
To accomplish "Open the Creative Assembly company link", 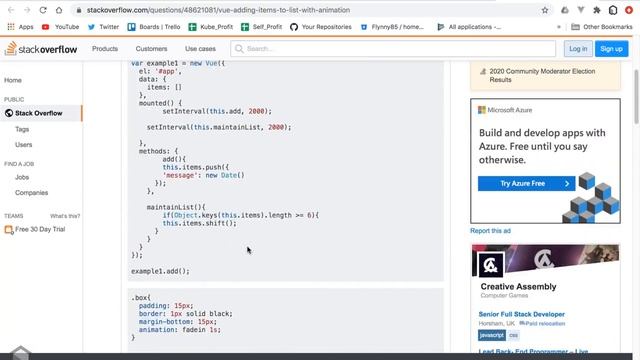I will (x=518, y=287).
